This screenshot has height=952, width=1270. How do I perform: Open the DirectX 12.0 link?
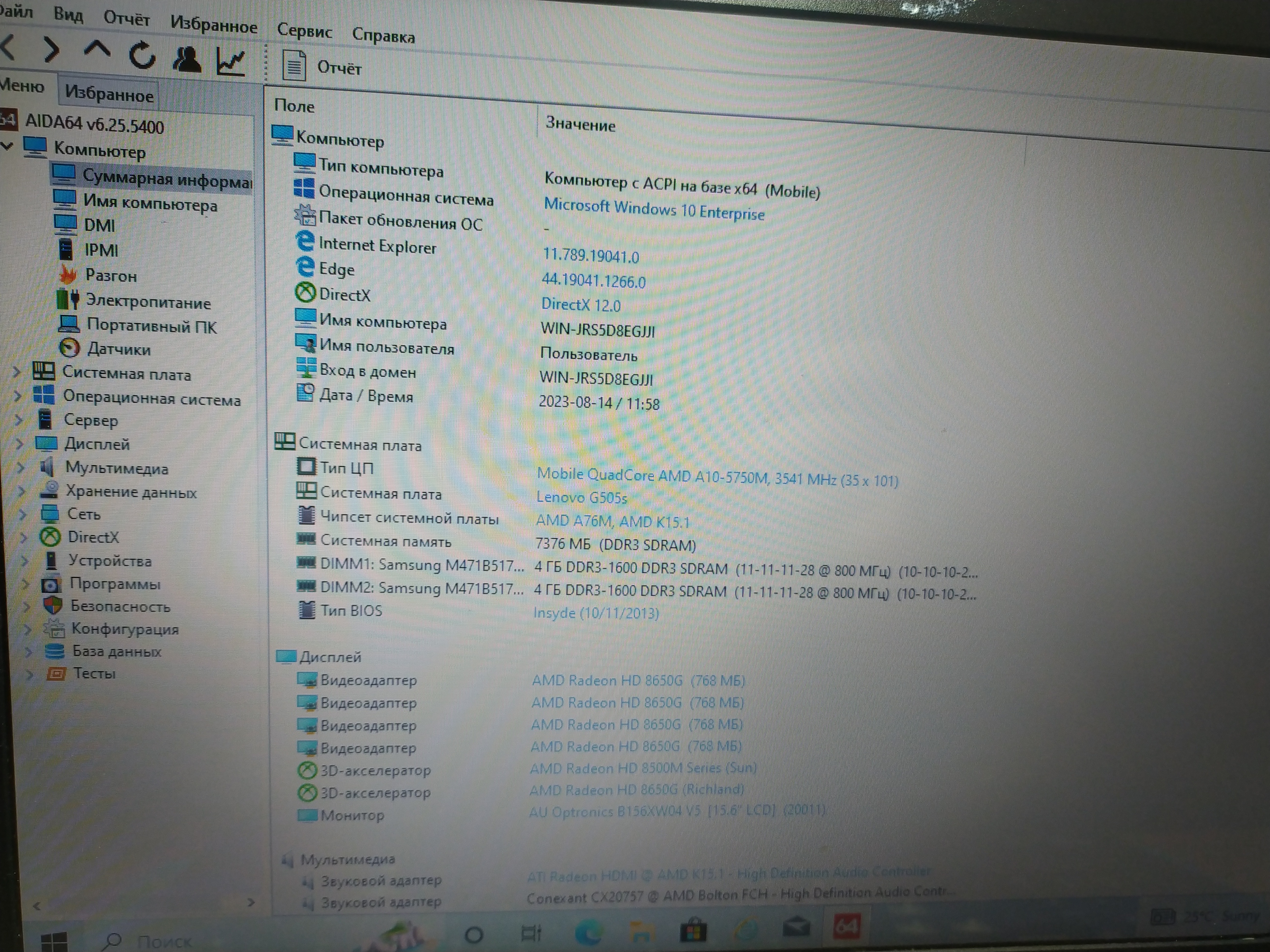coord(581,305)
